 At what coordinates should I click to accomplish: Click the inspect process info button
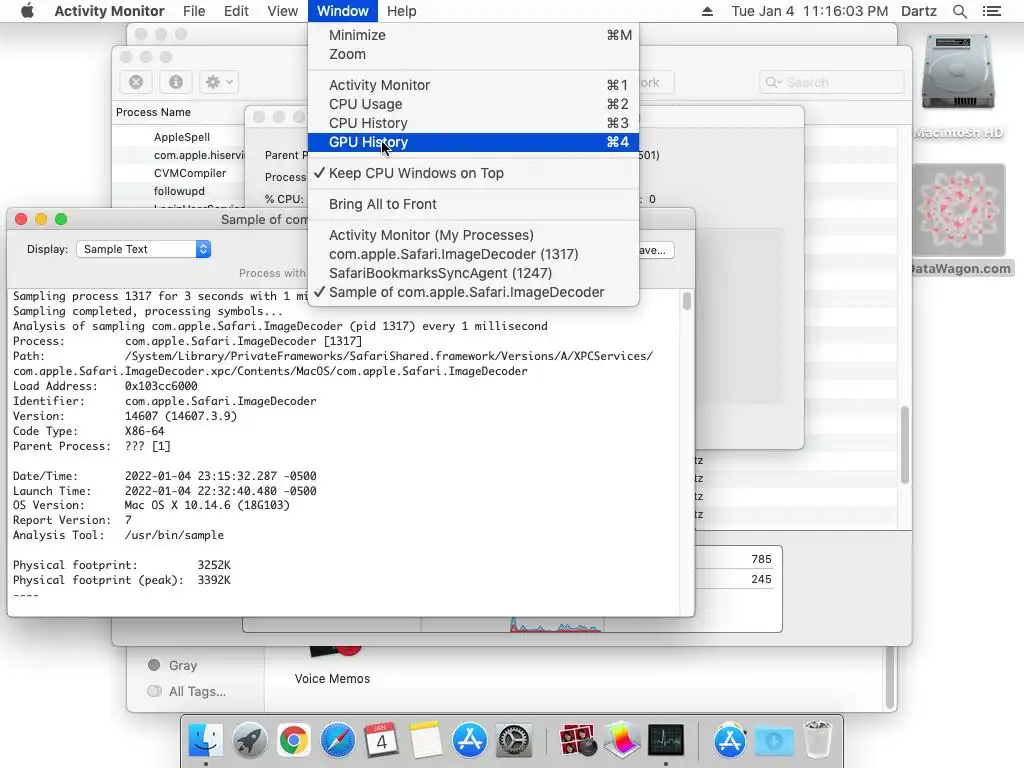click(176, 82)
